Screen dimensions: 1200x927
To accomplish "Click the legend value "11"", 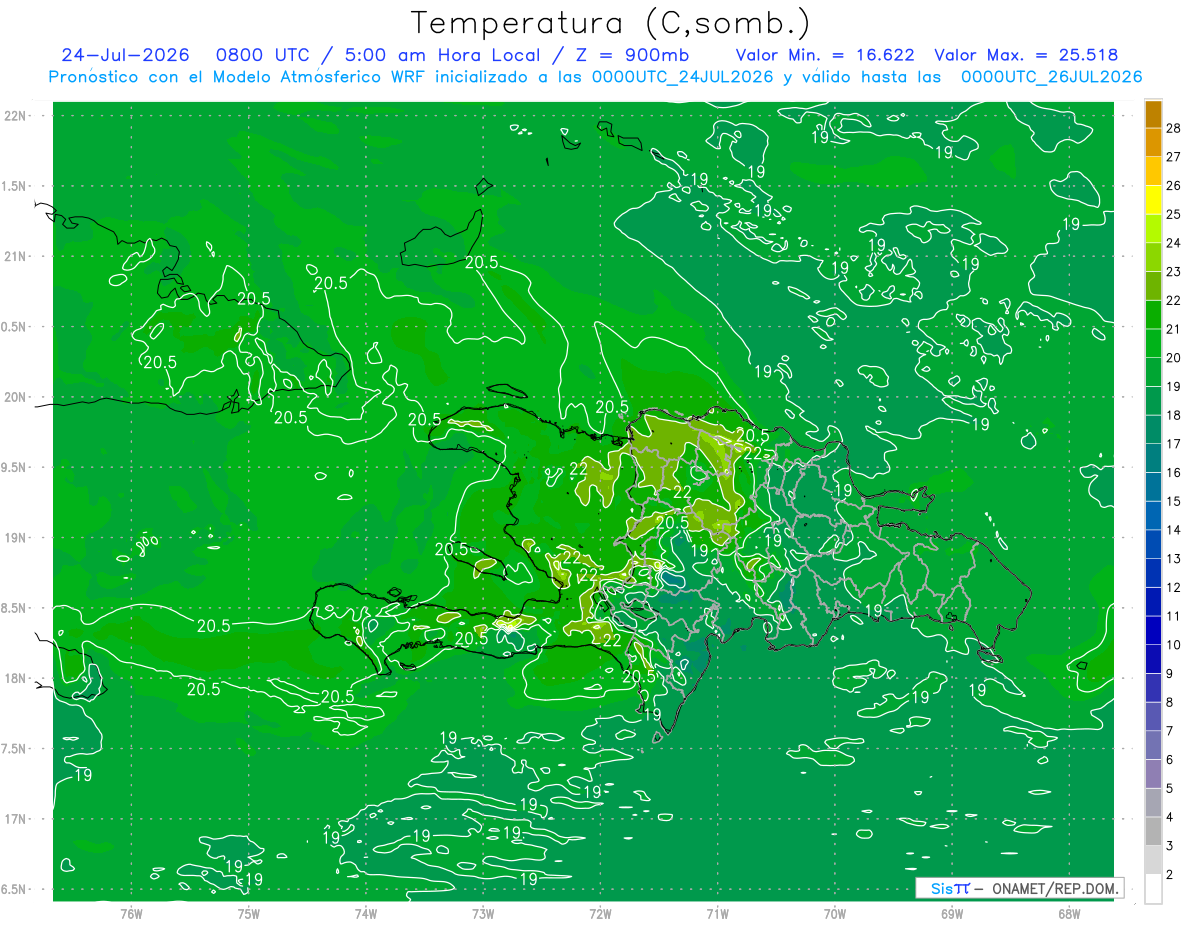I will click(1173, 616).
